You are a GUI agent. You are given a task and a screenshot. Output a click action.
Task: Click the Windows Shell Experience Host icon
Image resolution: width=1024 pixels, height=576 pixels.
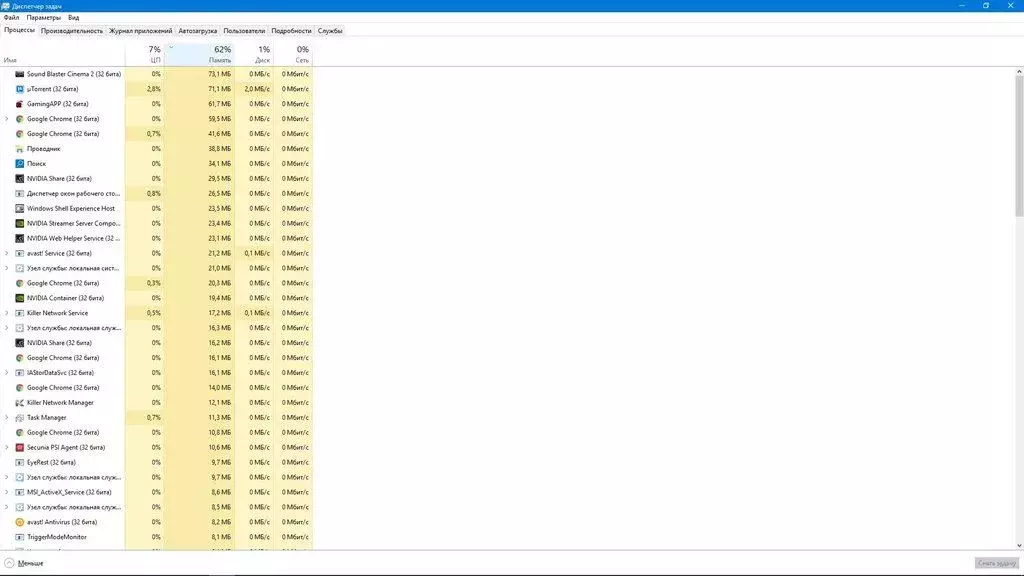click(x=20, y=208)
